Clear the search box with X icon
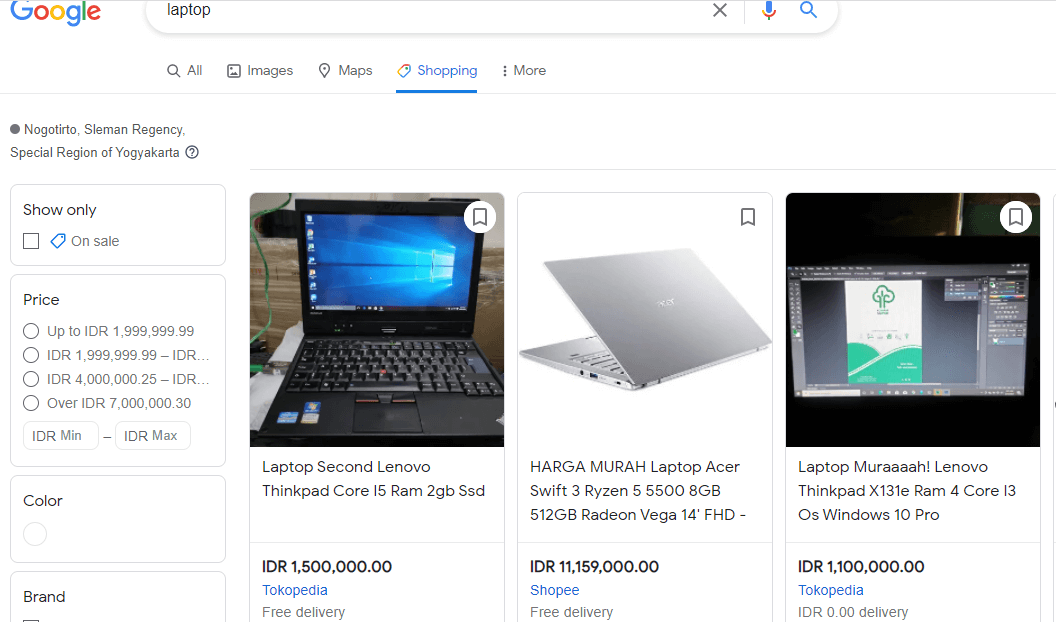The image size is (1056, 622). point(720,10)
